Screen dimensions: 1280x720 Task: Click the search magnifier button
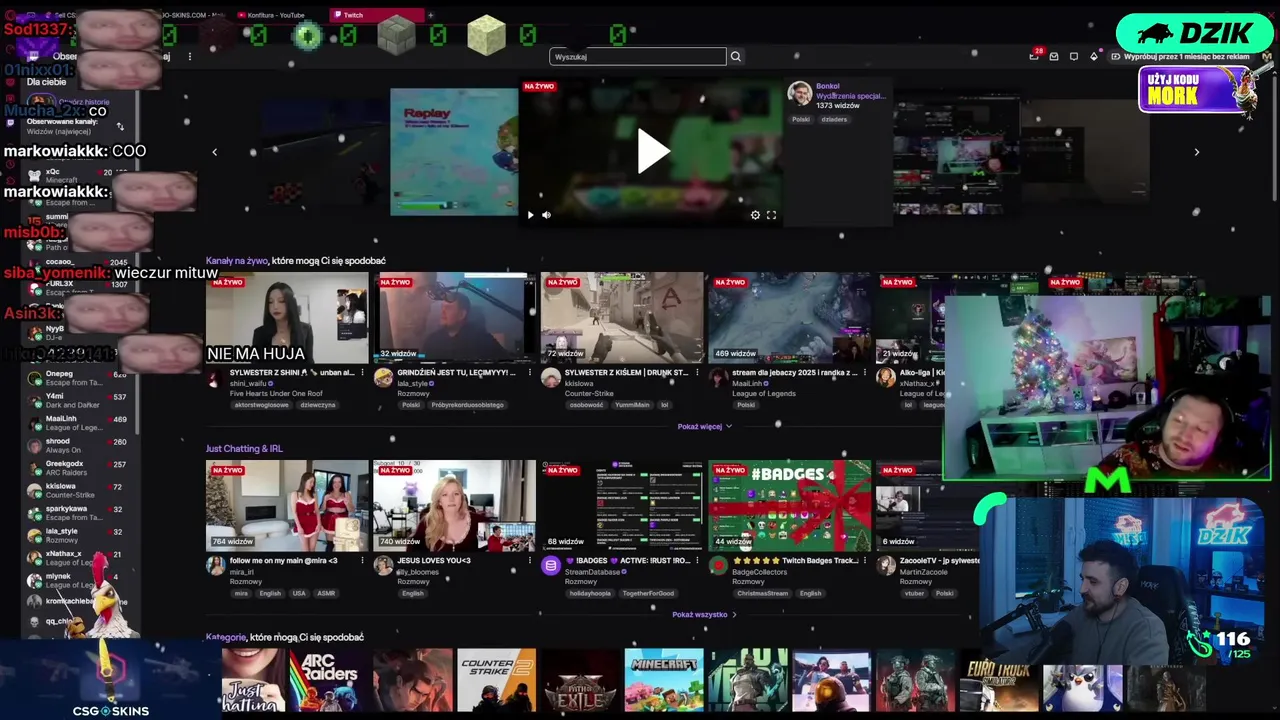pos(736,57)
